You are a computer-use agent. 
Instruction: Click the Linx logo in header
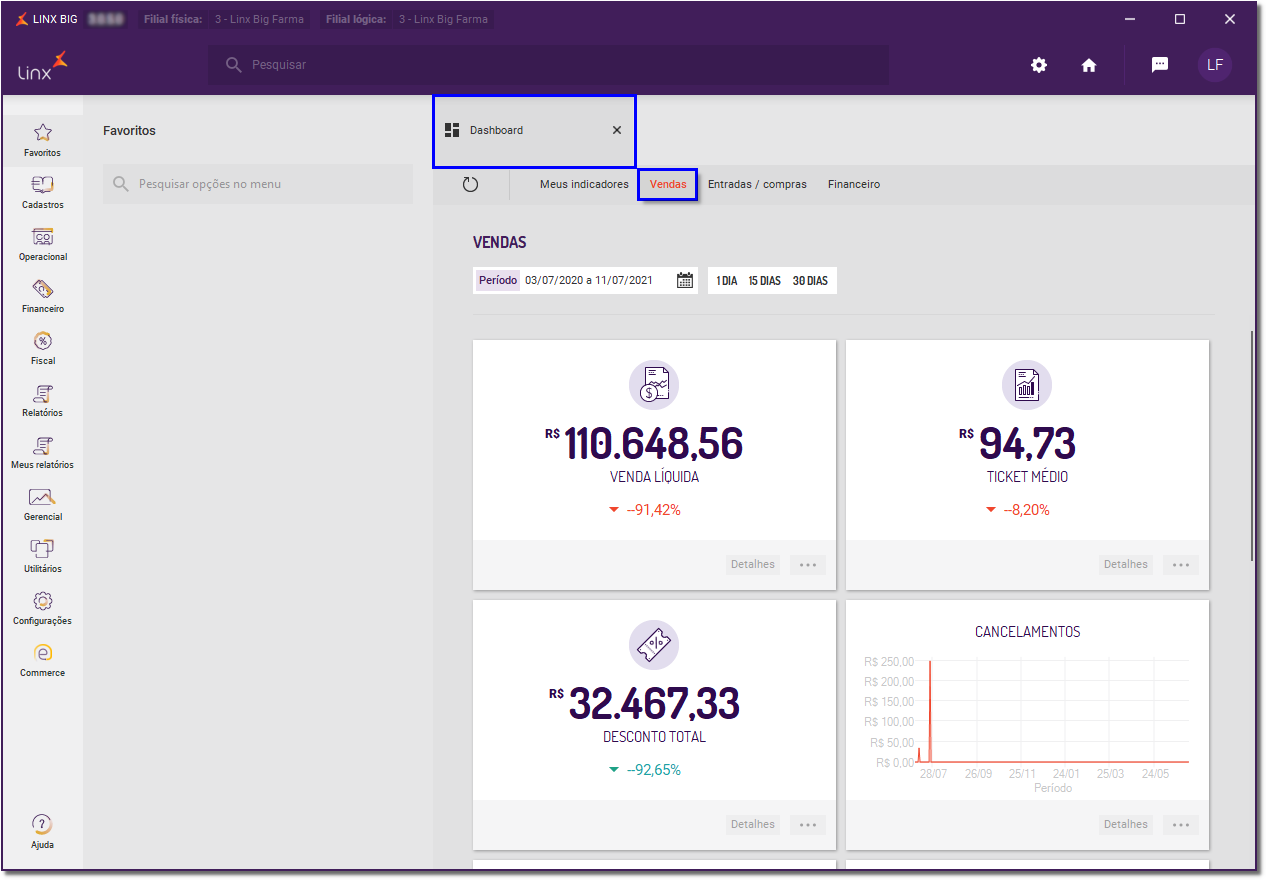tap(43, 65)
